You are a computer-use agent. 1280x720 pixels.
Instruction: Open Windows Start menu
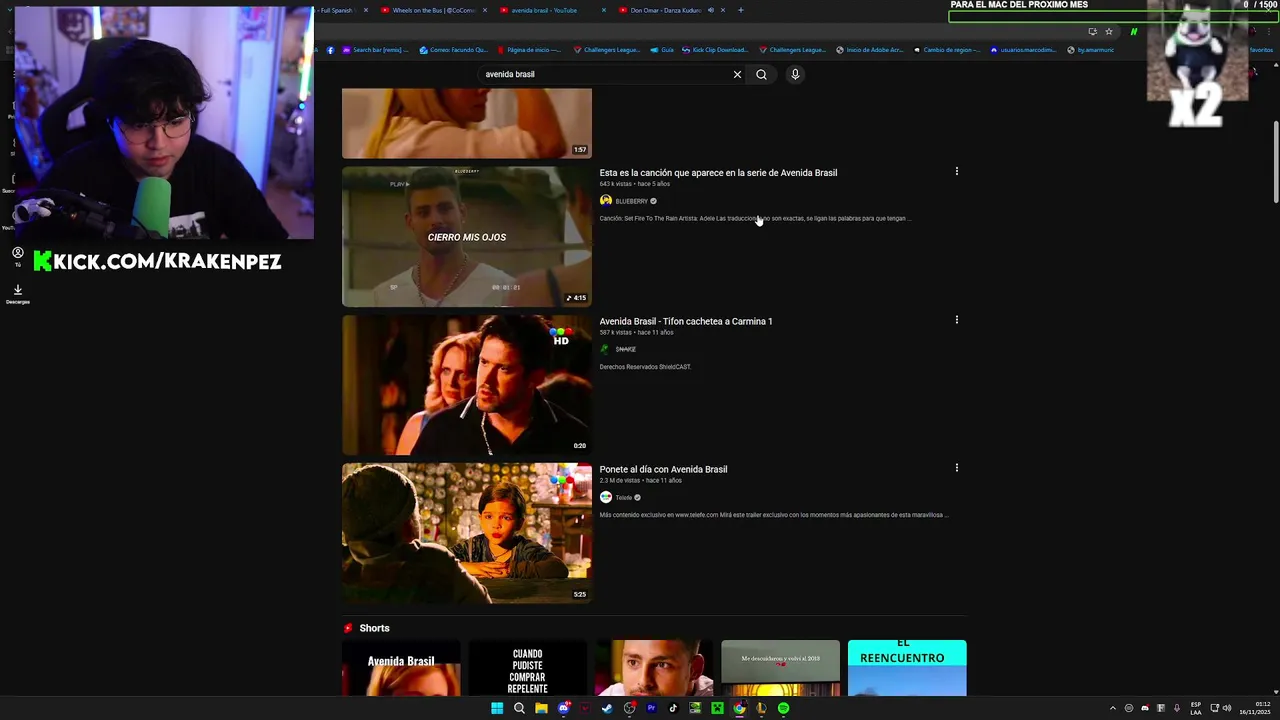[497, 708]
